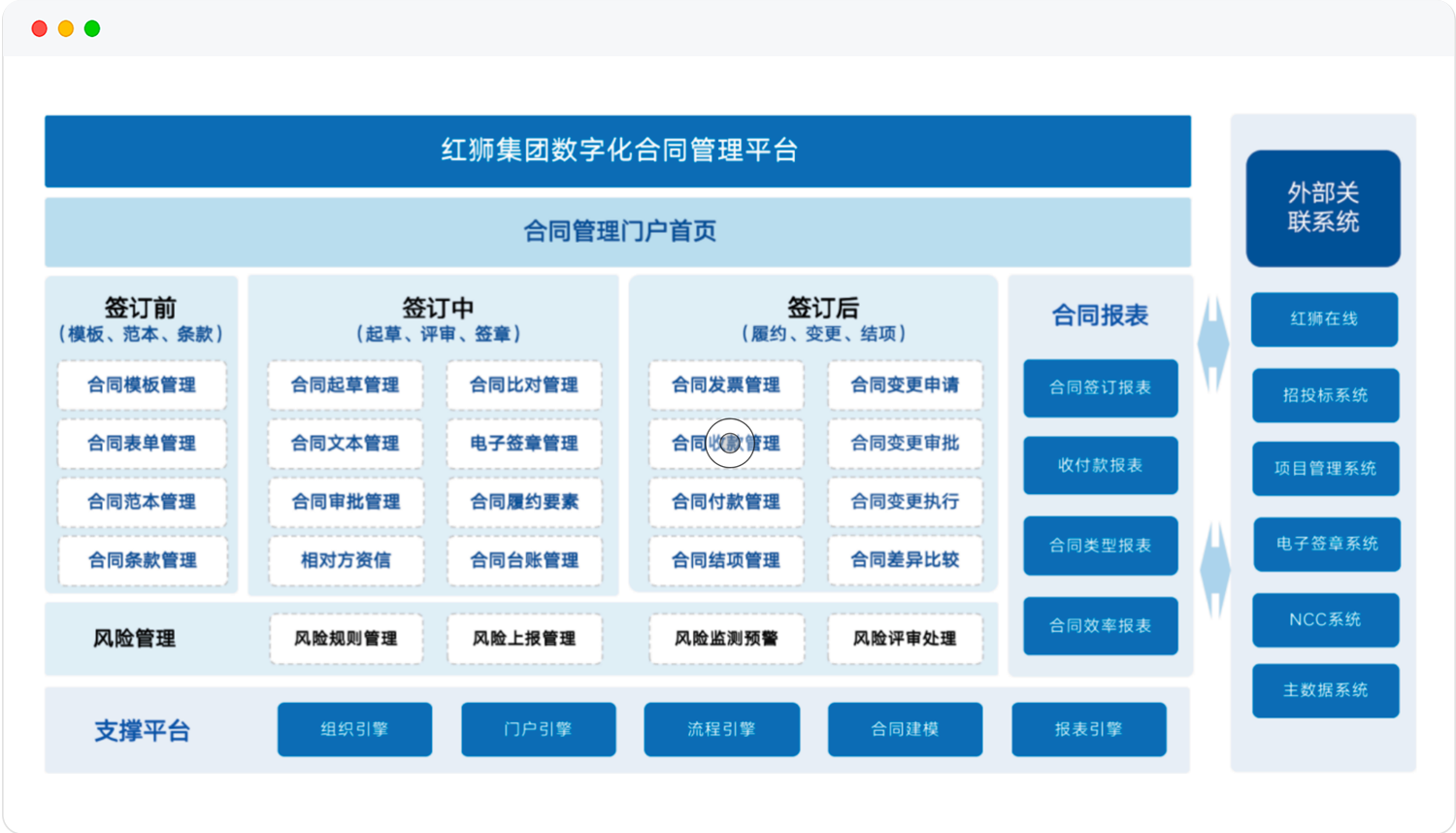The image size is (1456, 833).
Task: Open the 风险上报管理 box
Action: point(524,639)
